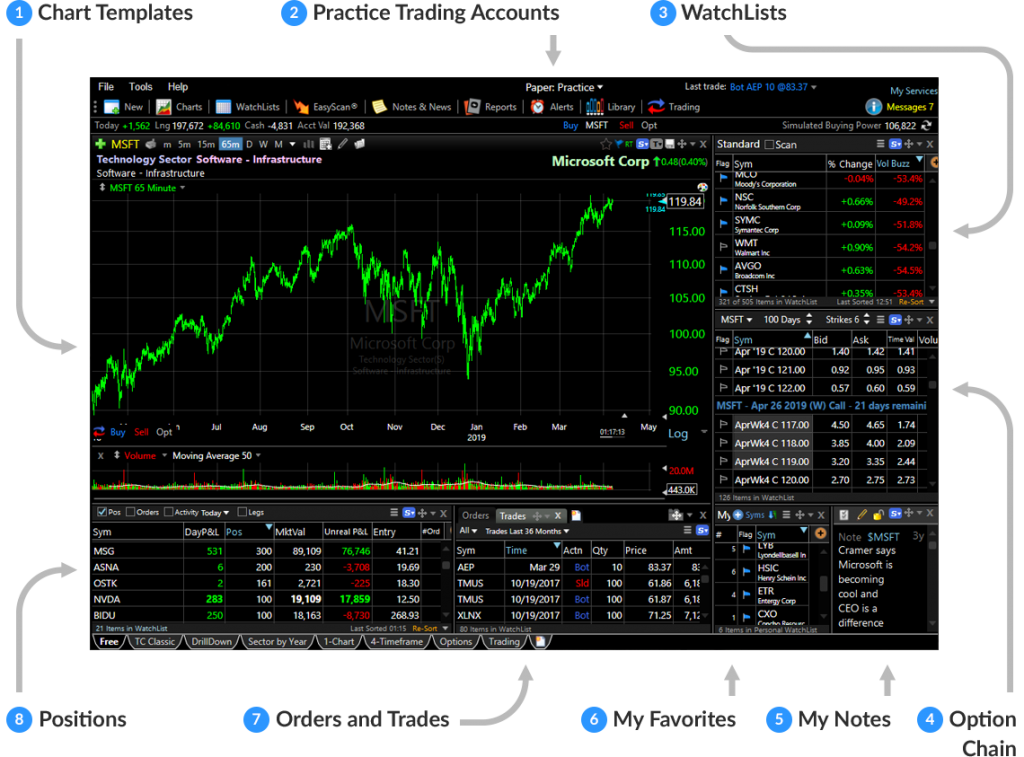Add a column with orange plus in Standard watchlist
The height and width of the screenshot is (757, 1024).
click(934, 162)
